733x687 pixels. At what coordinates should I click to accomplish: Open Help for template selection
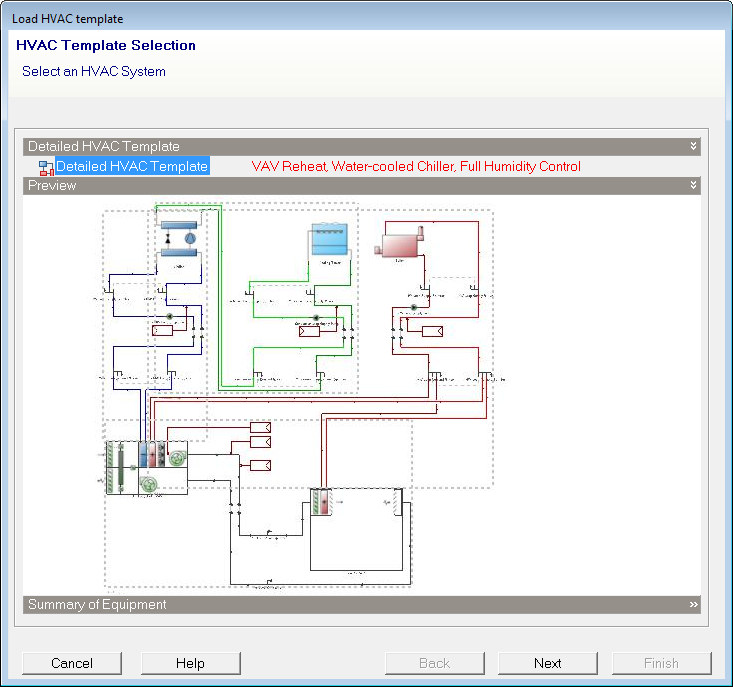(190, 663)
